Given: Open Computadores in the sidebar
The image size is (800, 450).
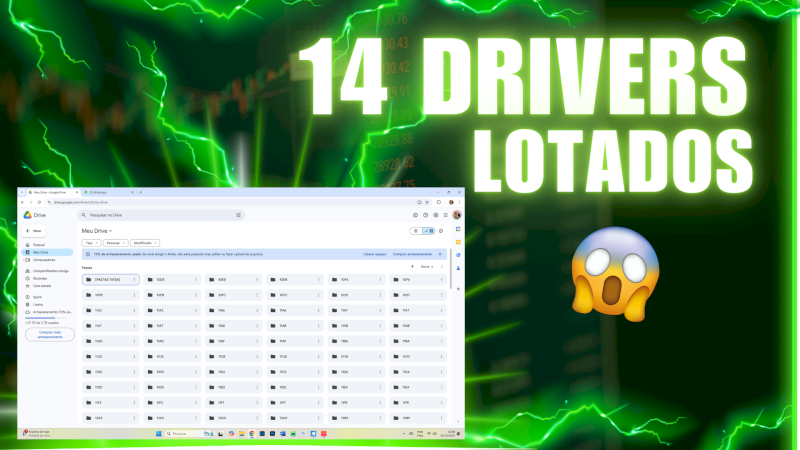Looking at the screenshot, I should point(44,260).
